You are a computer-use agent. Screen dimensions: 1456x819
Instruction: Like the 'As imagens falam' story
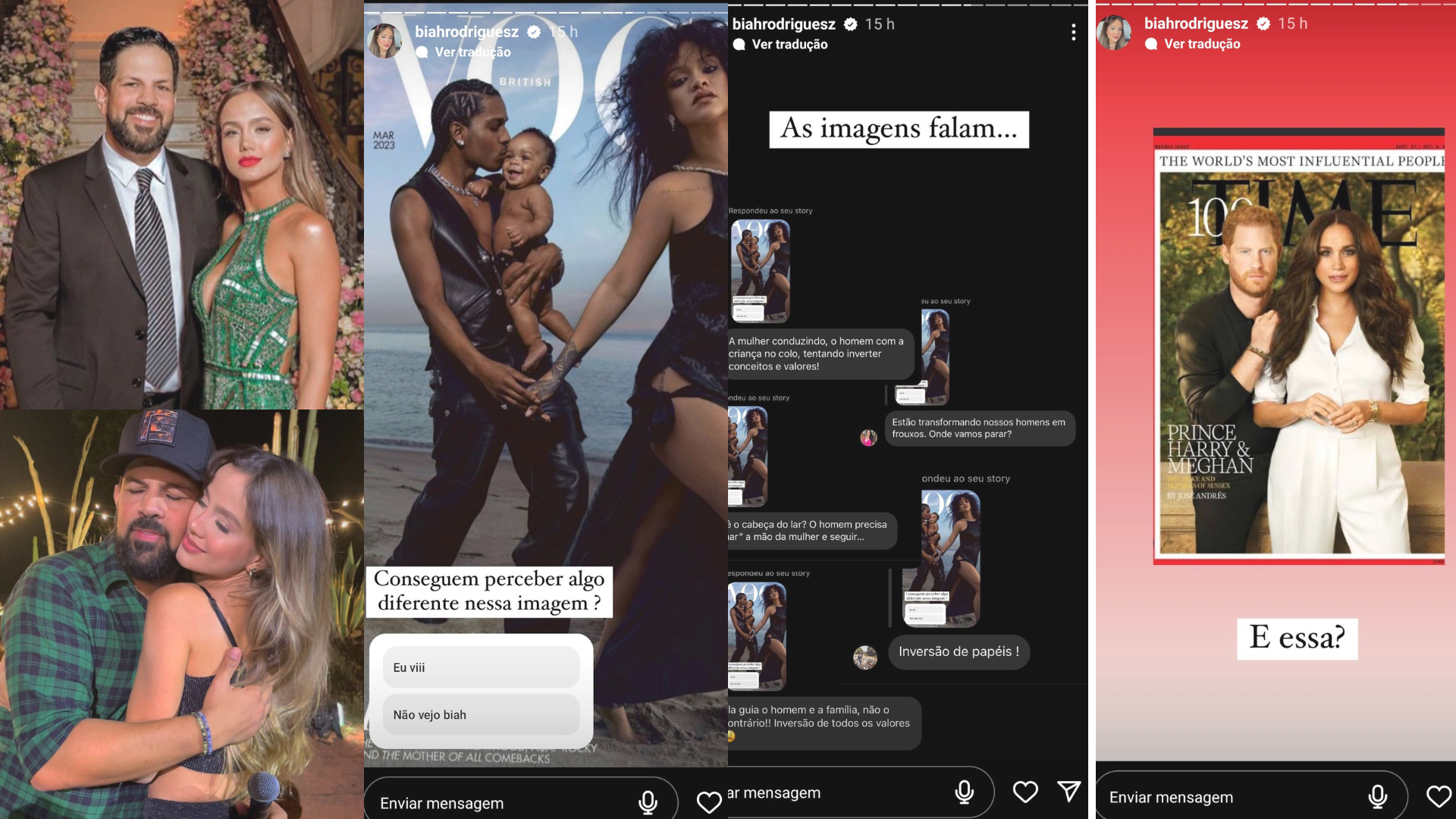[1025, 792]
